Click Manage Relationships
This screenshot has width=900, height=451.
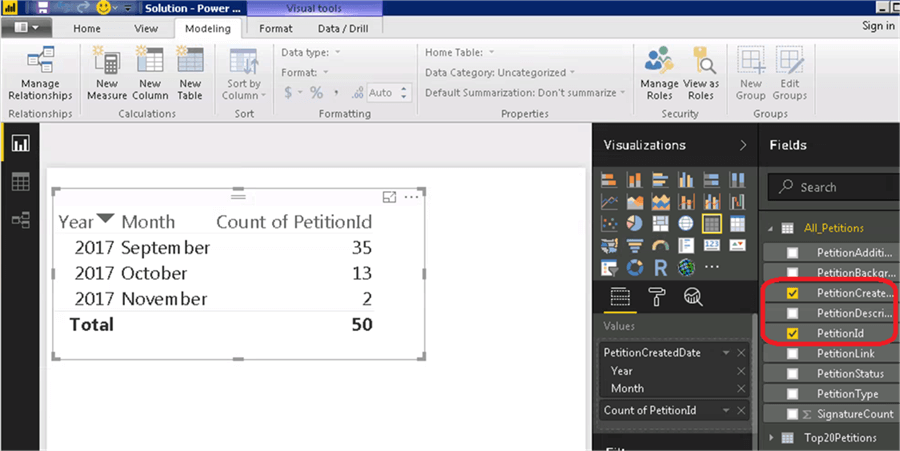click(40, 74)
